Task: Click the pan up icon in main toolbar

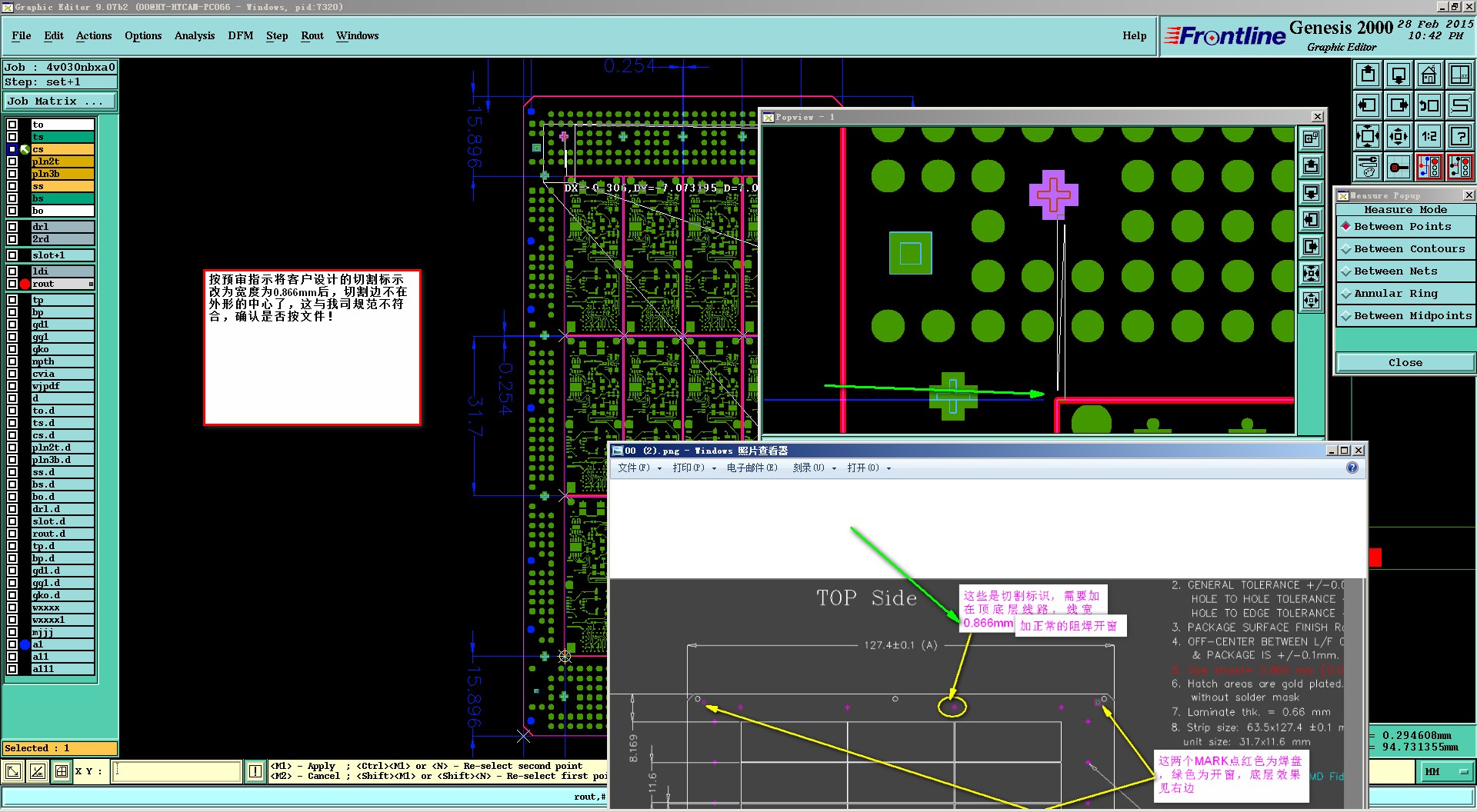Action: (x=1368, y=75)
